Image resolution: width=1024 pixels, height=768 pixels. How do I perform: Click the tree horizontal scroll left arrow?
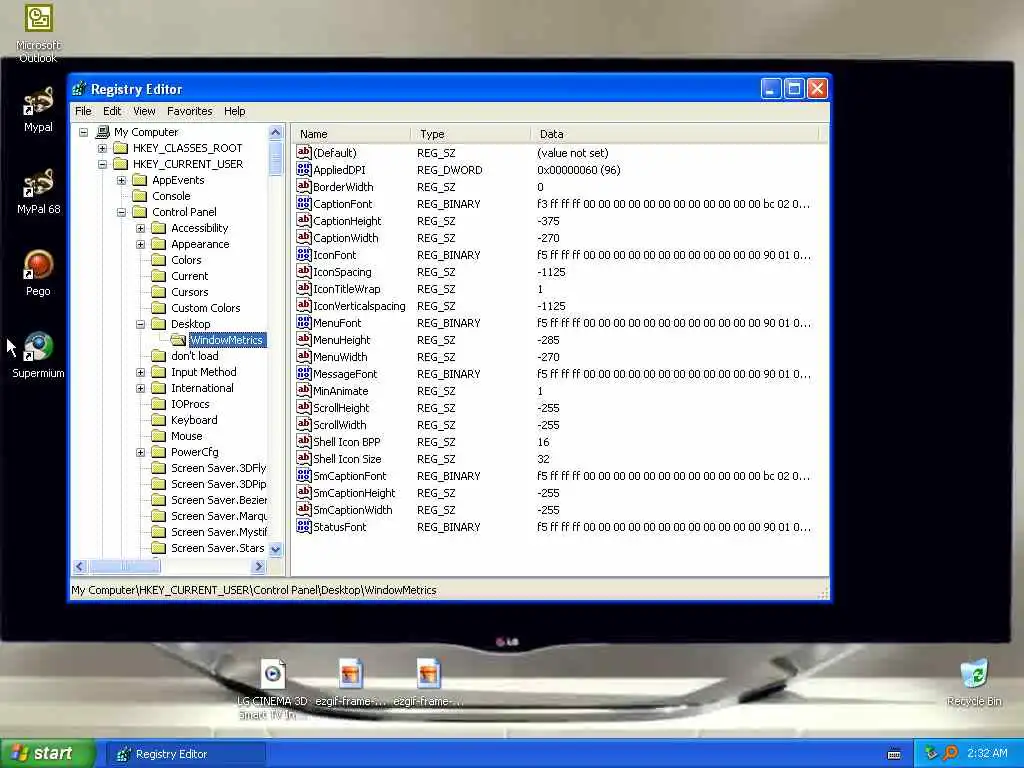[80, 566]
